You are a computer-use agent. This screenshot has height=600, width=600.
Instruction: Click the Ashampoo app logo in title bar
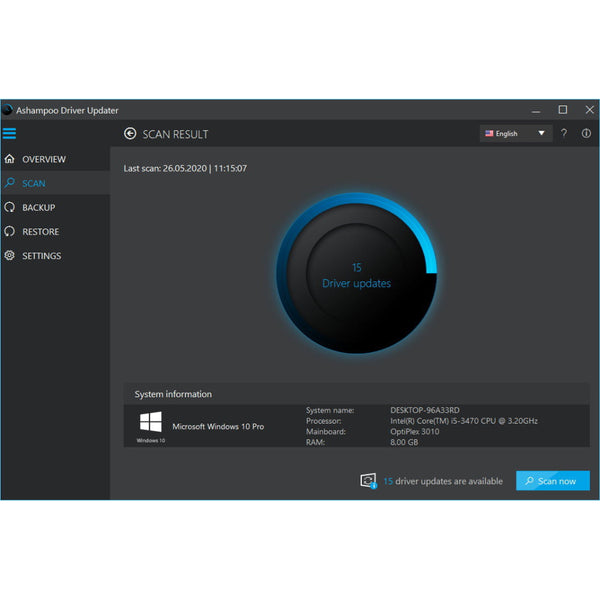(7, 110)
